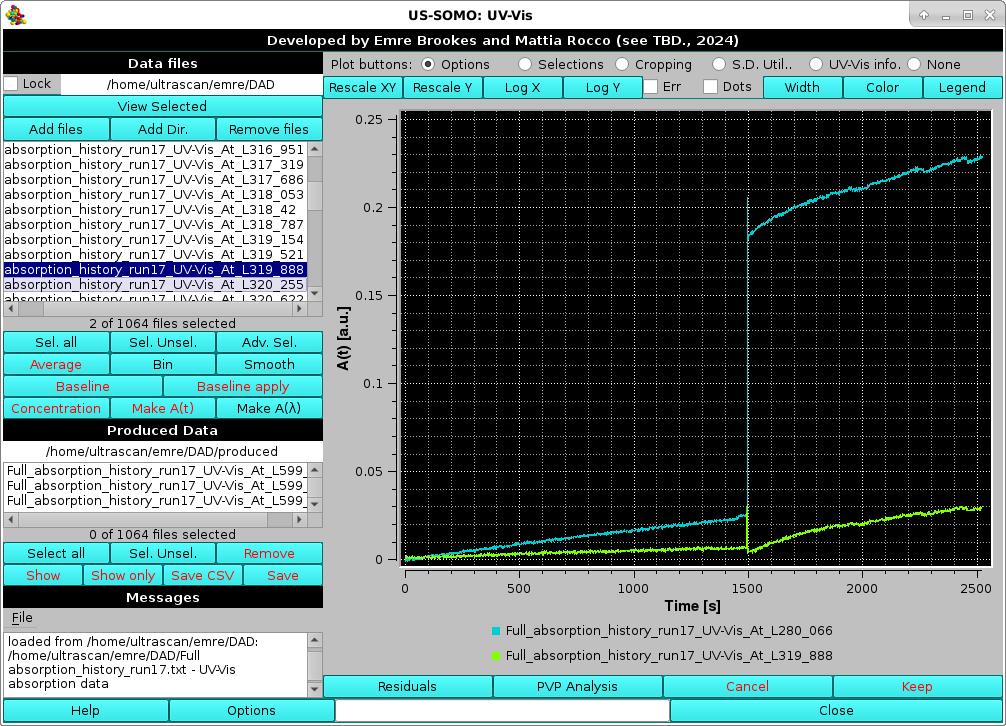Click Rescale XY to reset plot axes
This screenshot has height=726, width=1006.
coord(362,87)
